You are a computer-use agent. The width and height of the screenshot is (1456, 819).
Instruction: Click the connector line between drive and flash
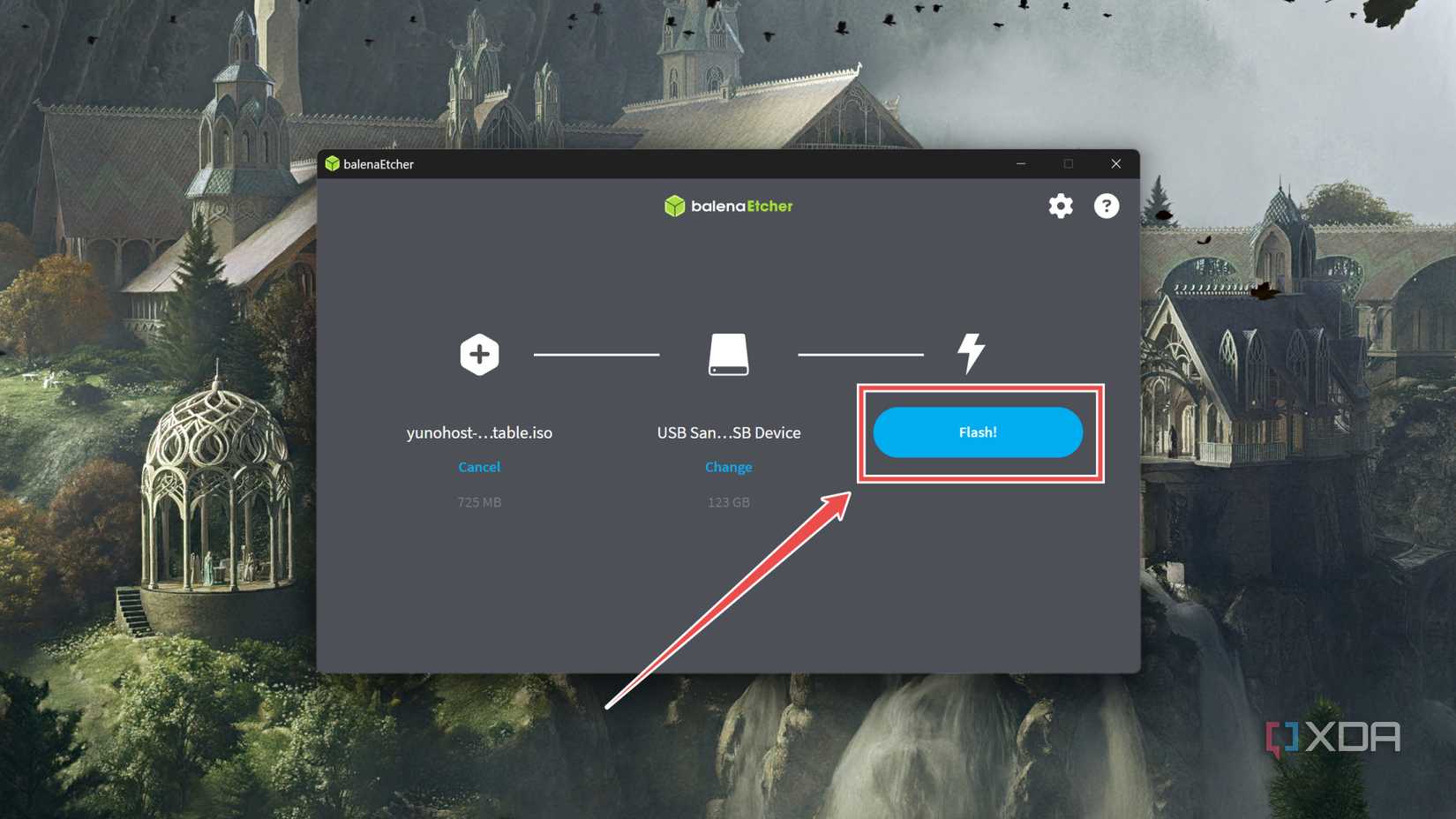pos(860,354)
